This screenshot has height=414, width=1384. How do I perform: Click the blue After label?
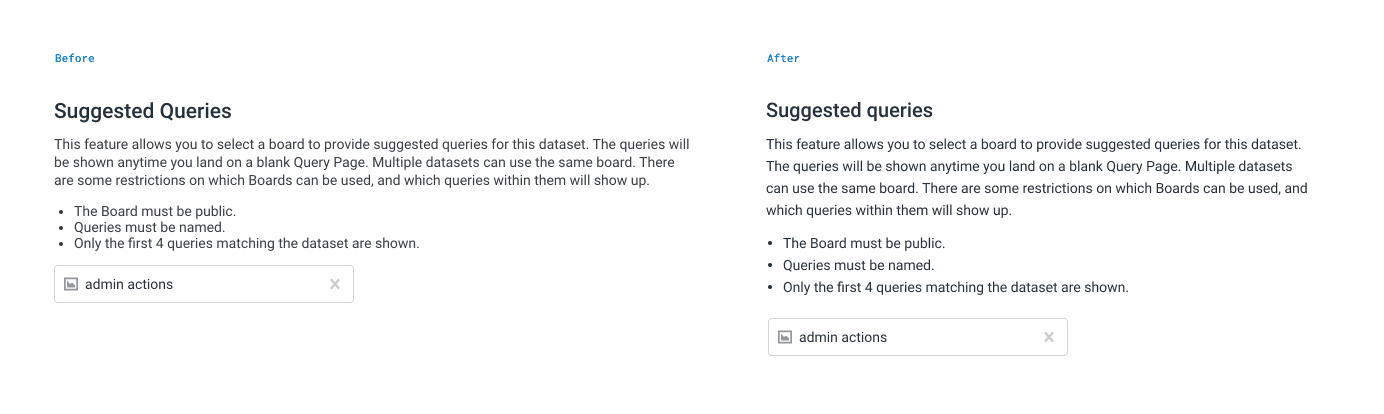click(783, 58)
